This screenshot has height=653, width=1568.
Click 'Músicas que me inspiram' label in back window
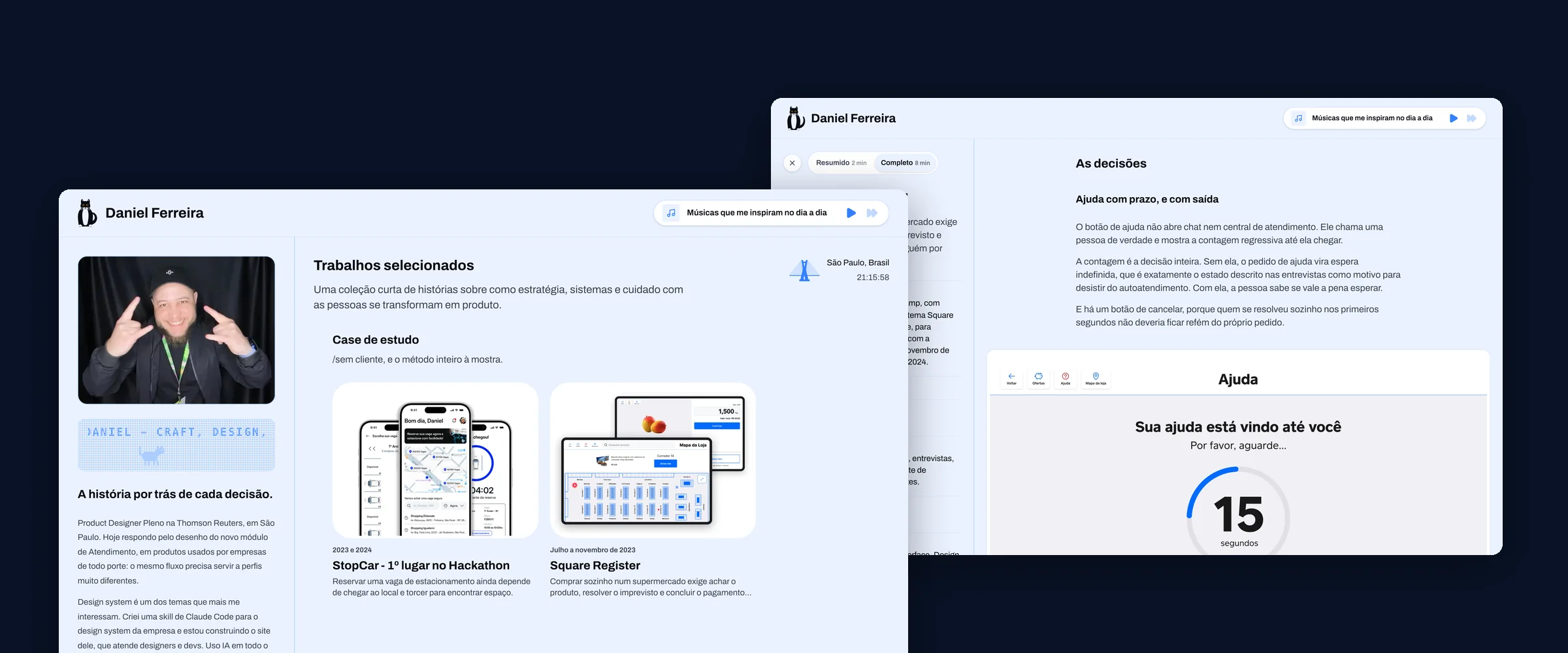coord(1372,118)
